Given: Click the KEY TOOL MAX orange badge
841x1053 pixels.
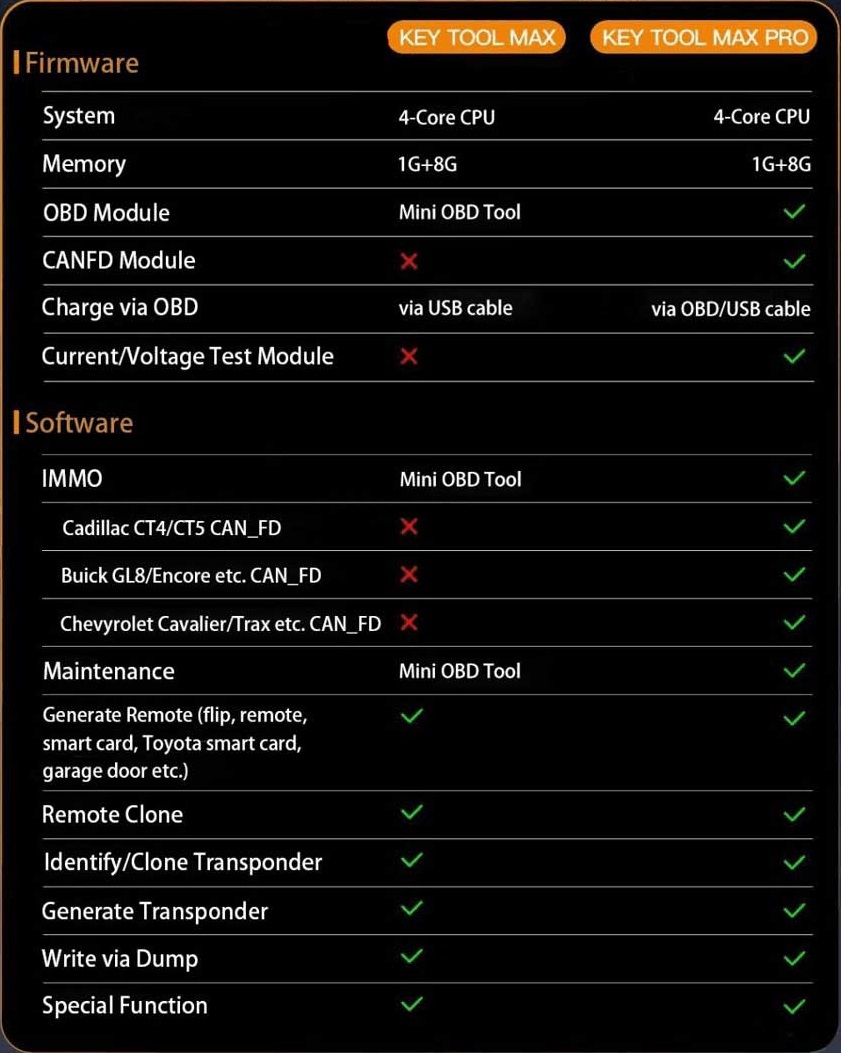Looking at the screenshot, I should click(x=476, y=38).
